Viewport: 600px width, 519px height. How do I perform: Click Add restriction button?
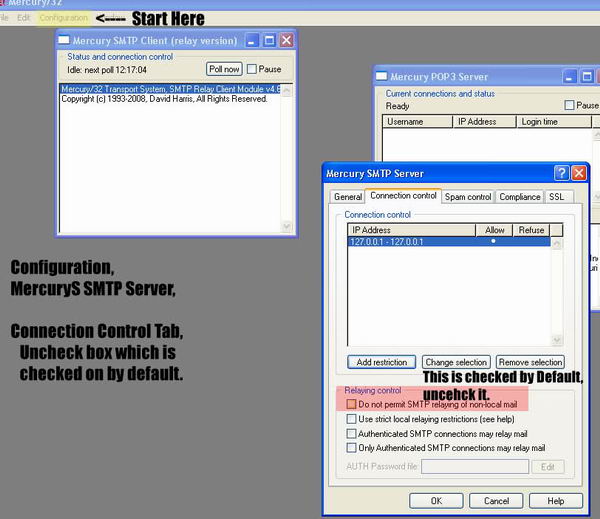tap(382, 362)
